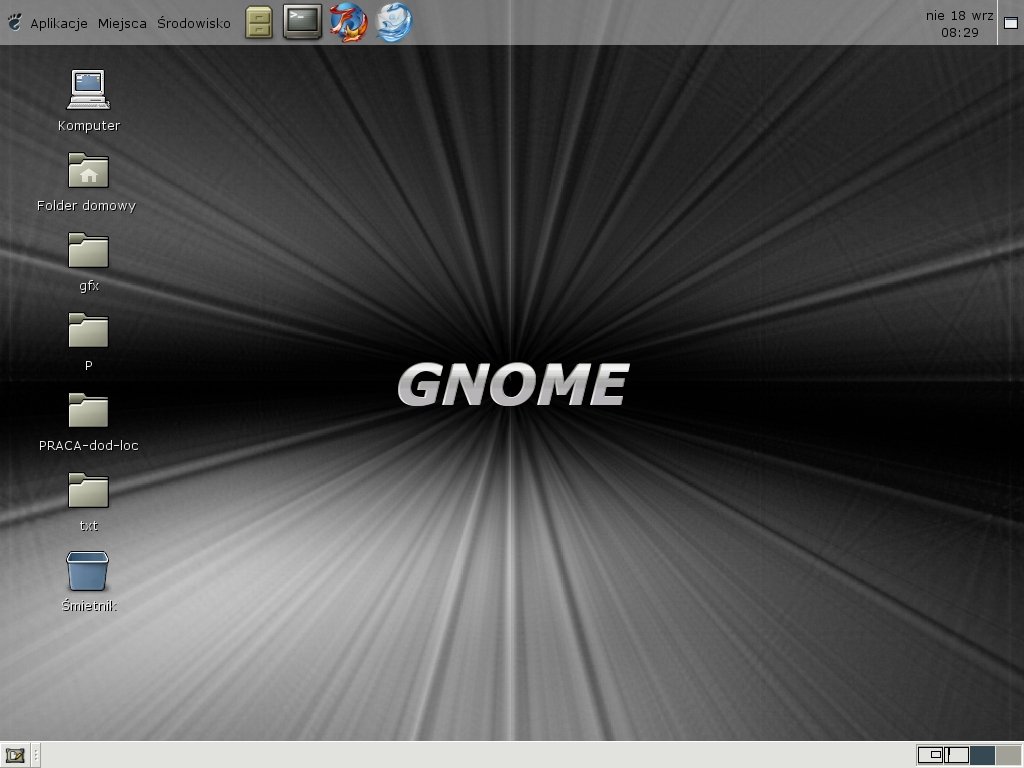Open the Miejsca menu
This screenshot has height=768, width=1024.
pos(122,24)
